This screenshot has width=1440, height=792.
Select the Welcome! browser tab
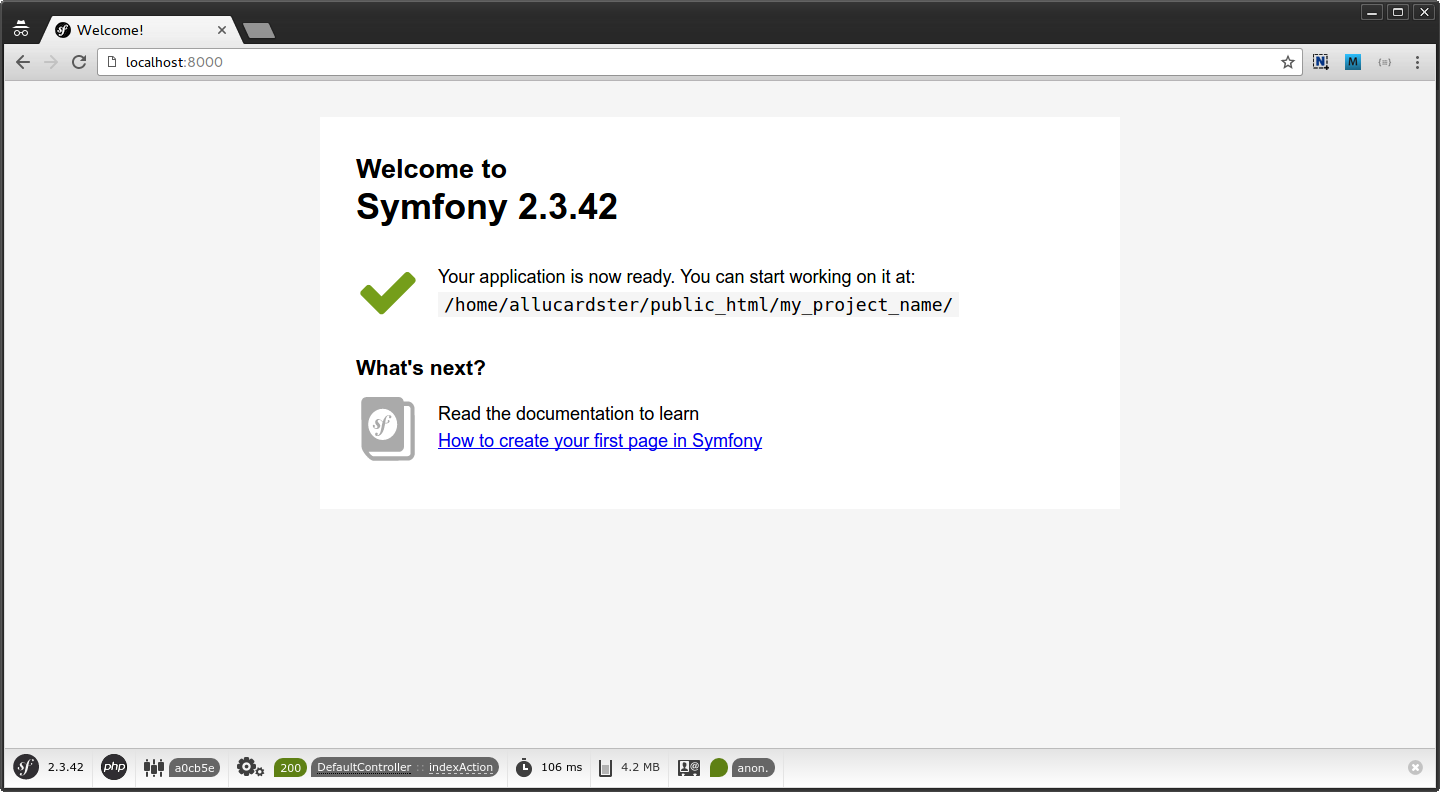[140, 30]
